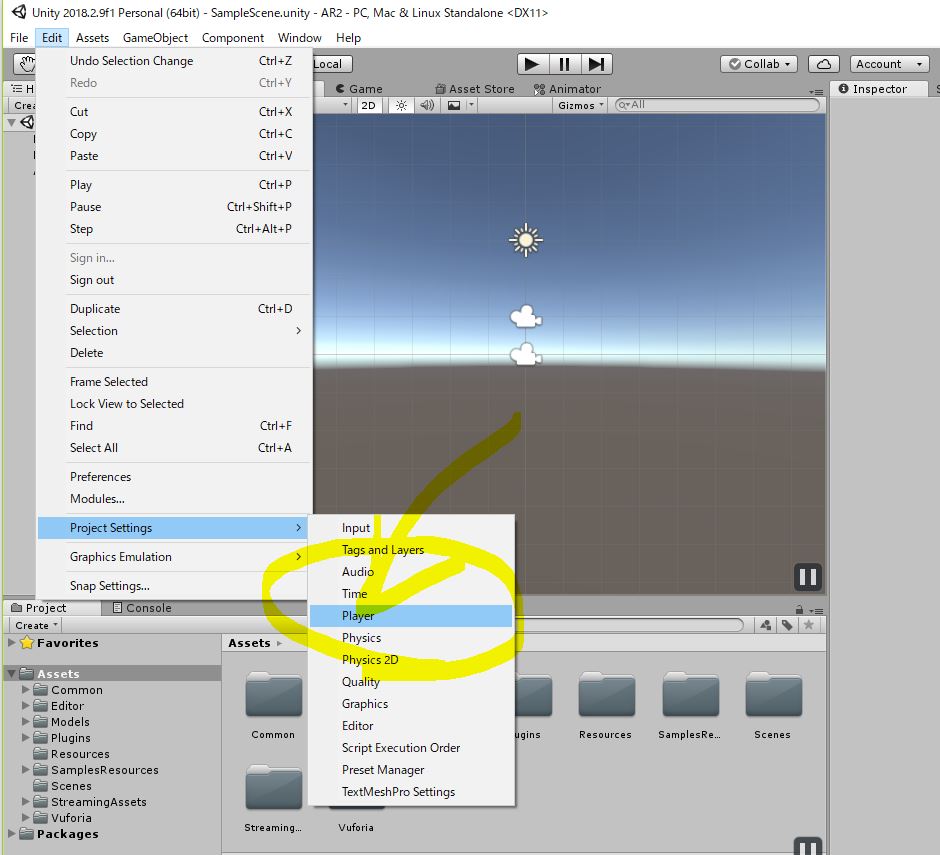940x855 pixels.
Task: Choose Physics 2D submenu item
Action: (411, 660)
